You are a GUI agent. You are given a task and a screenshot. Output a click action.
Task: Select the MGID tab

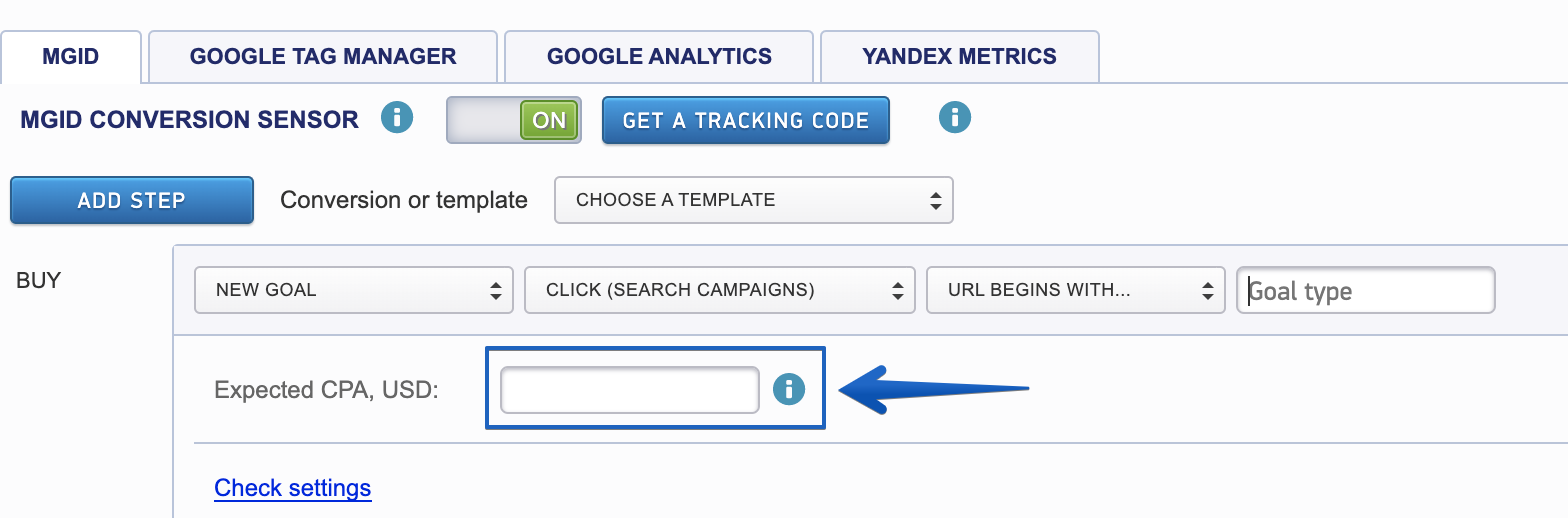pyautogui.click(x=71, y=56)
